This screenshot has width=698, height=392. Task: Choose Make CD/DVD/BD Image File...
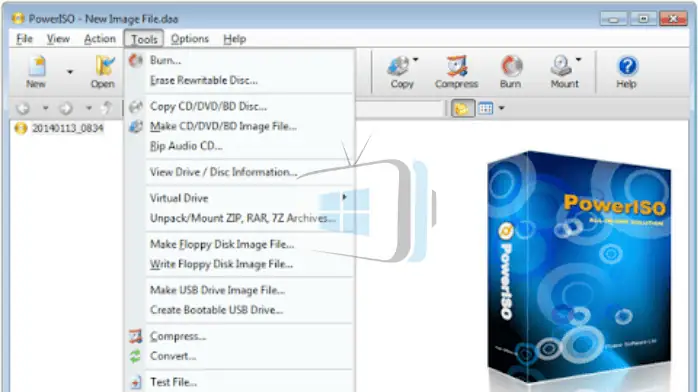[x=240, y=126]
